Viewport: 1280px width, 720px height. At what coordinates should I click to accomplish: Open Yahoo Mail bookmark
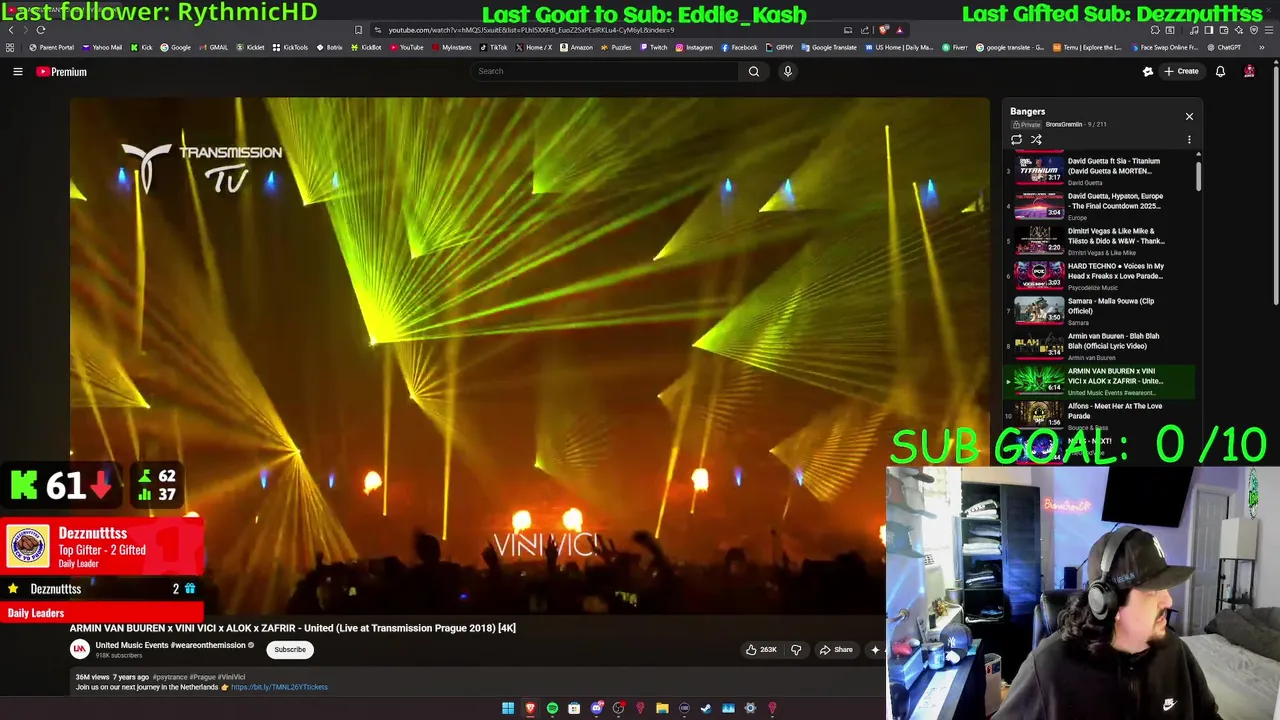click(102, 47)
